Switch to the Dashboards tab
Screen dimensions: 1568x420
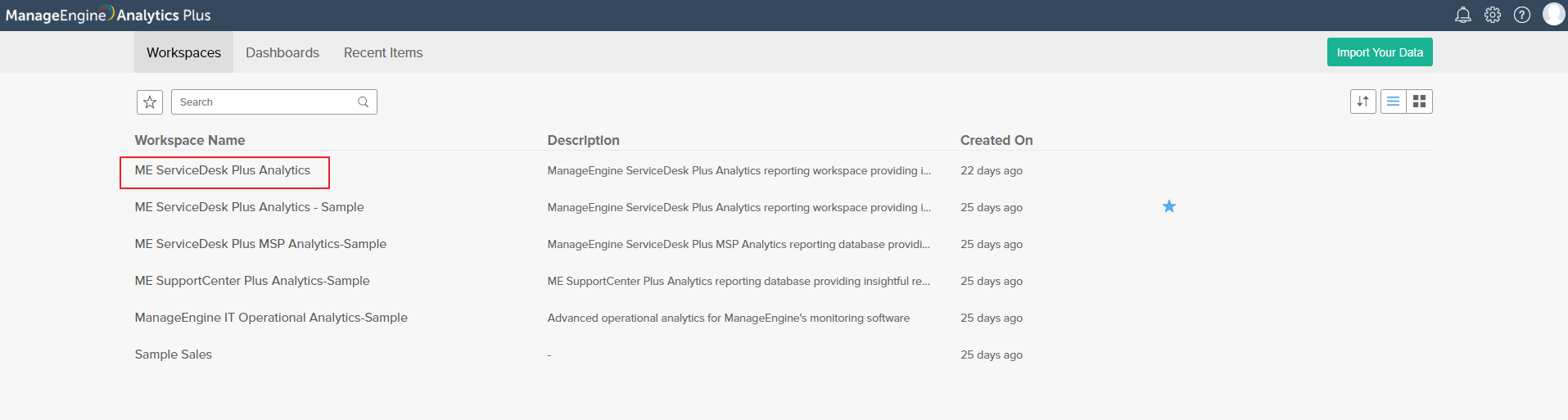(x=282, y=52)
